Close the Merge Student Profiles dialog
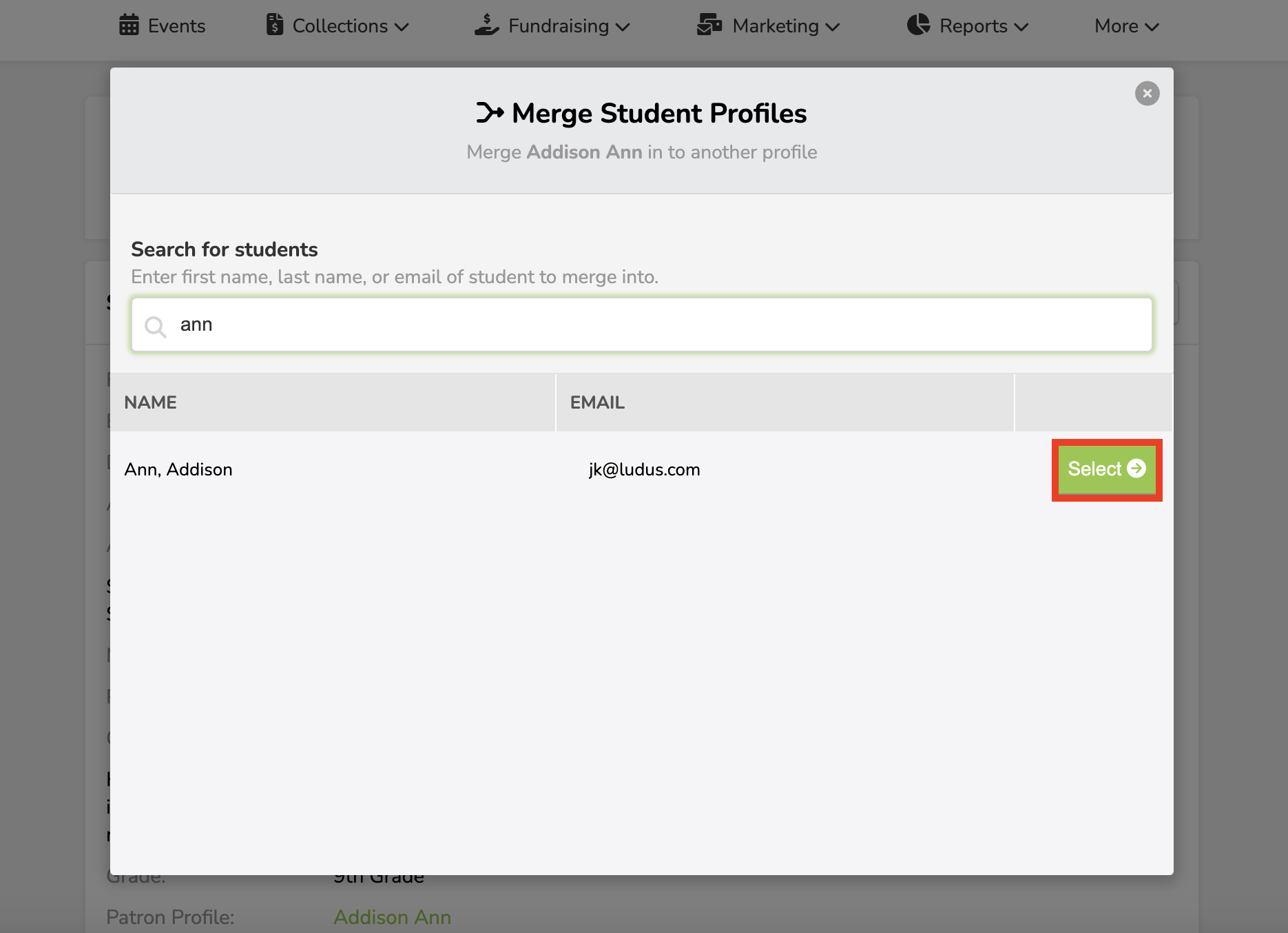This screenshot has width=1288, height=933. (x=1146, y=93)
